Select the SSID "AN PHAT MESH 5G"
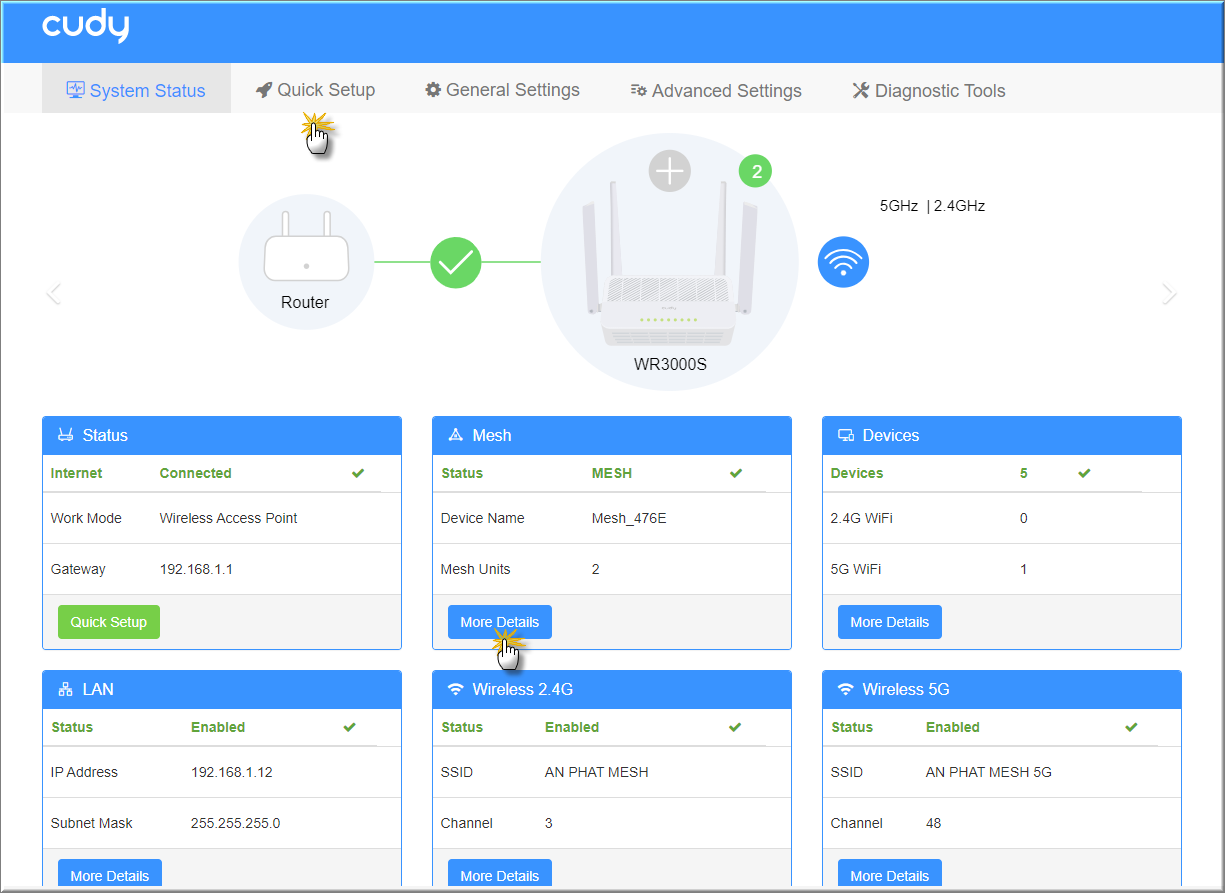Image resolution: width=1225 pixels, height=893 pixels. tap(989, 773)
